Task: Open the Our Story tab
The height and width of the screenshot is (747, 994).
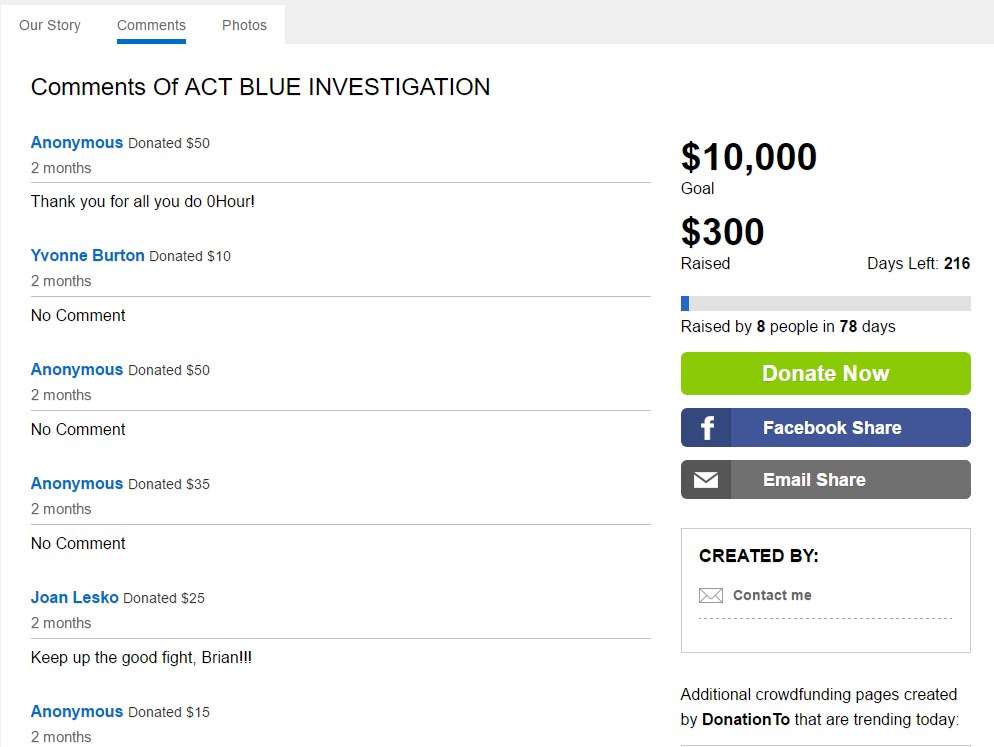Action: point(50,25)
